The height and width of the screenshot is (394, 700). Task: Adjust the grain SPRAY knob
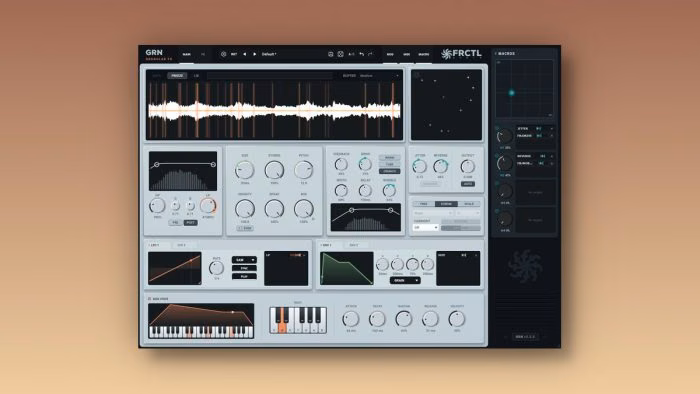click(274, 208)
